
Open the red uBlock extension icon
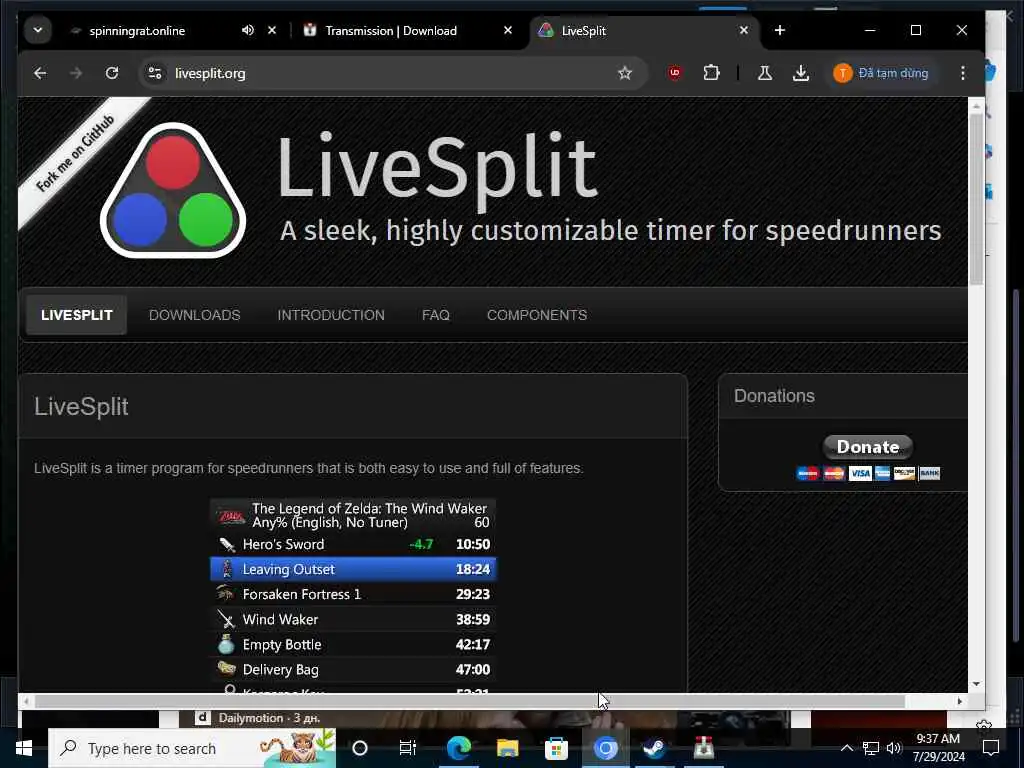[675, 73]
